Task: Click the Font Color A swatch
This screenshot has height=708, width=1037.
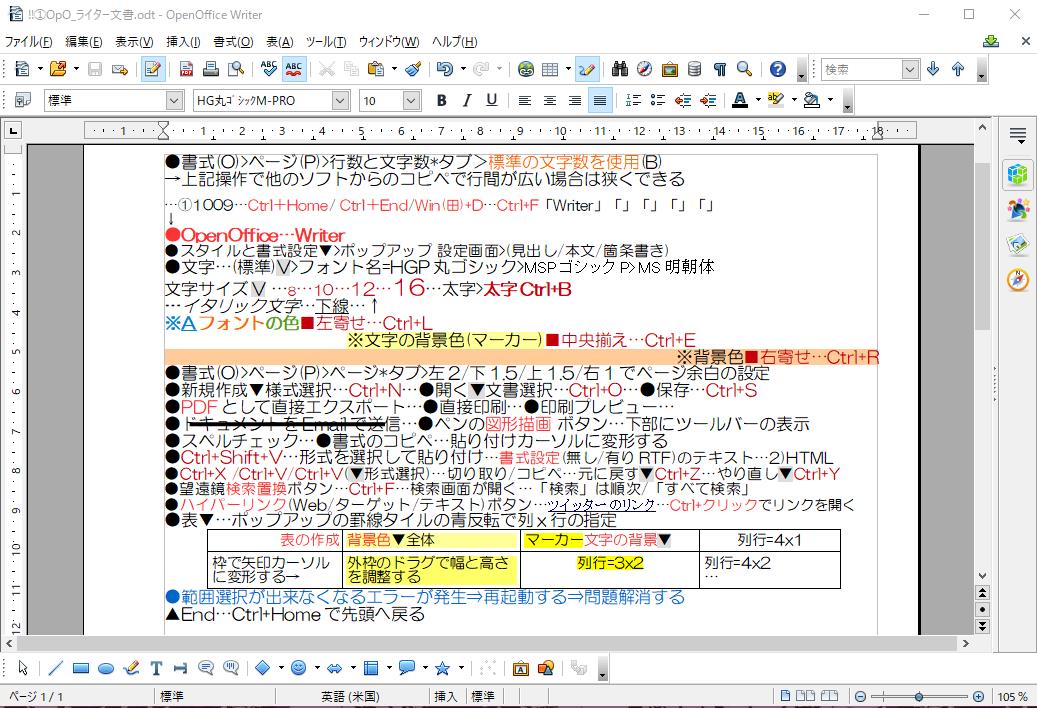Action: 740,100
